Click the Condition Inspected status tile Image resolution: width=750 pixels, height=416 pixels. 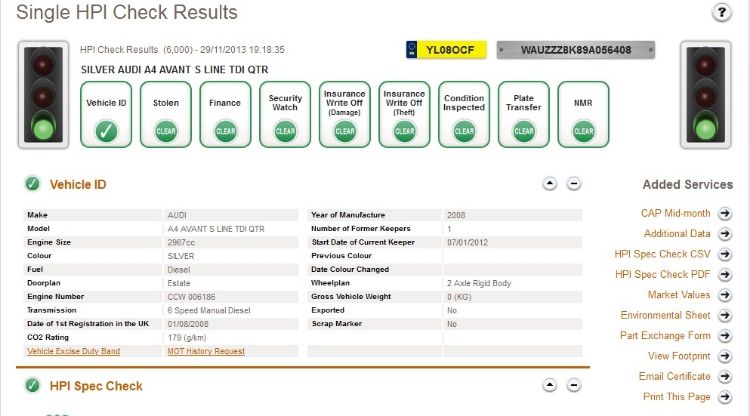(464, 114)
